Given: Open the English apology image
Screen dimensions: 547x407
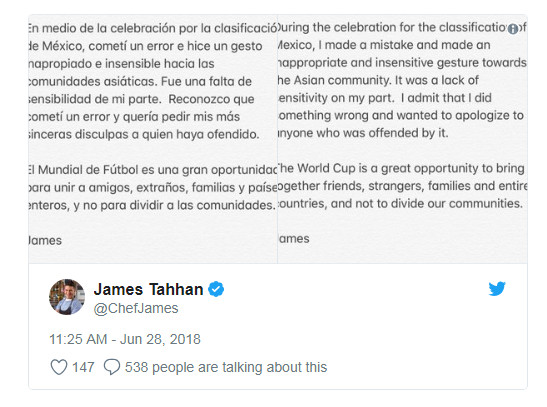Looking at the screenshot, I should tap(403, 139).
